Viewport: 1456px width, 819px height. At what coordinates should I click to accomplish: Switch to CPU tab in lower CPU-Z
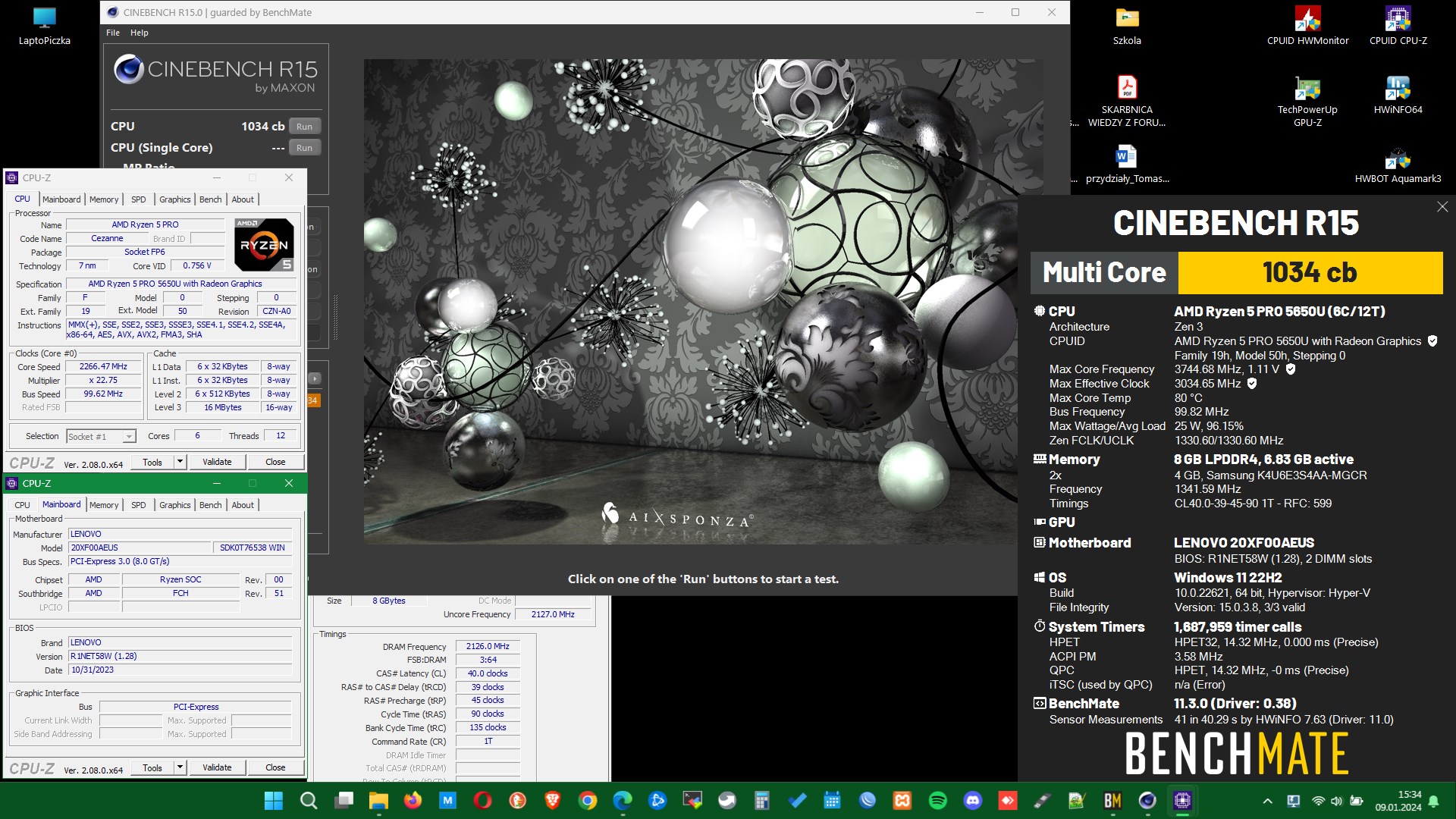(x=23, y=505)
